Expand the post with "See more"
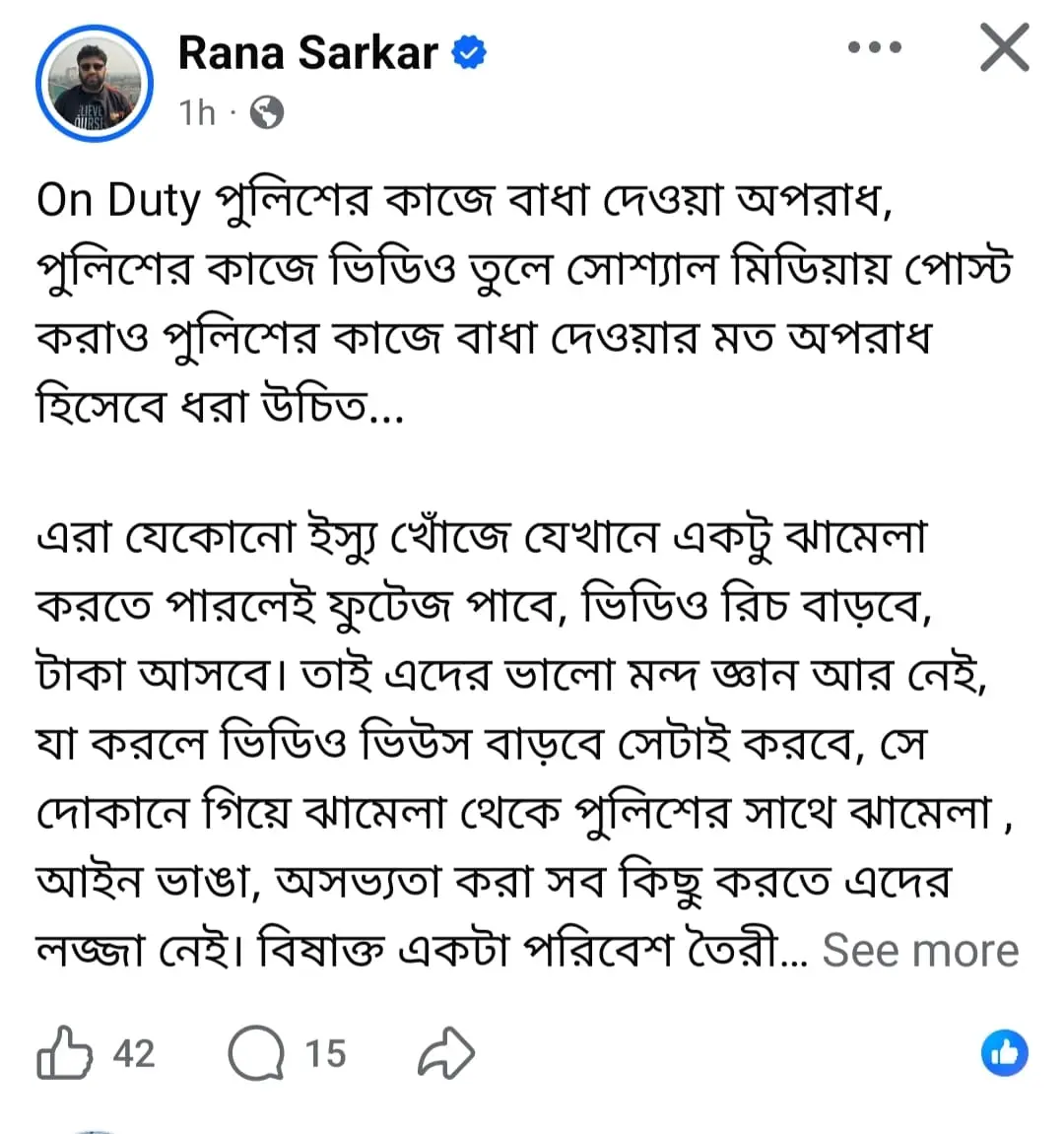Image resolution: width=1064 pixels, height=1134 pixels. point(920,951)
